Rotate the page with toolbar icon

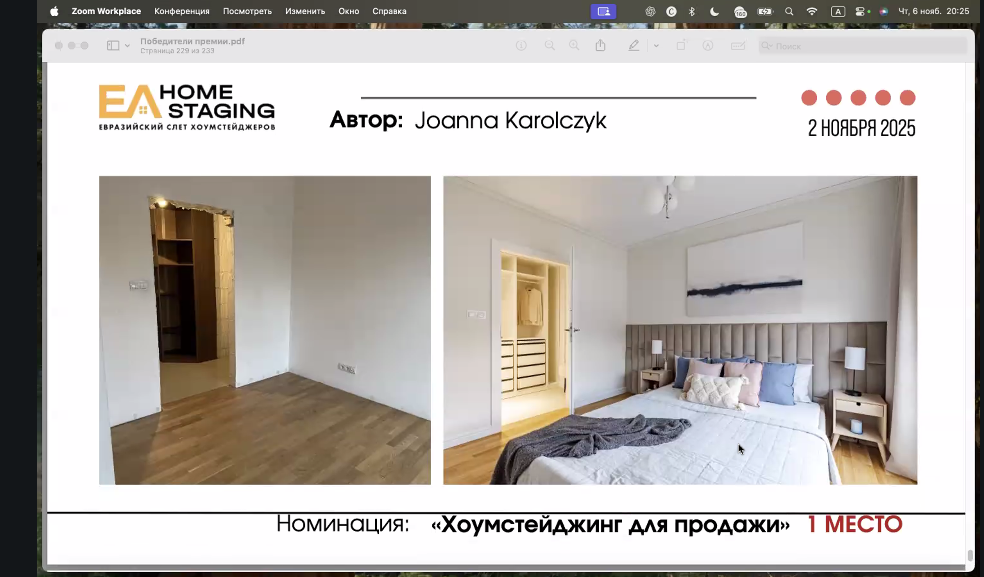(682, 45)
